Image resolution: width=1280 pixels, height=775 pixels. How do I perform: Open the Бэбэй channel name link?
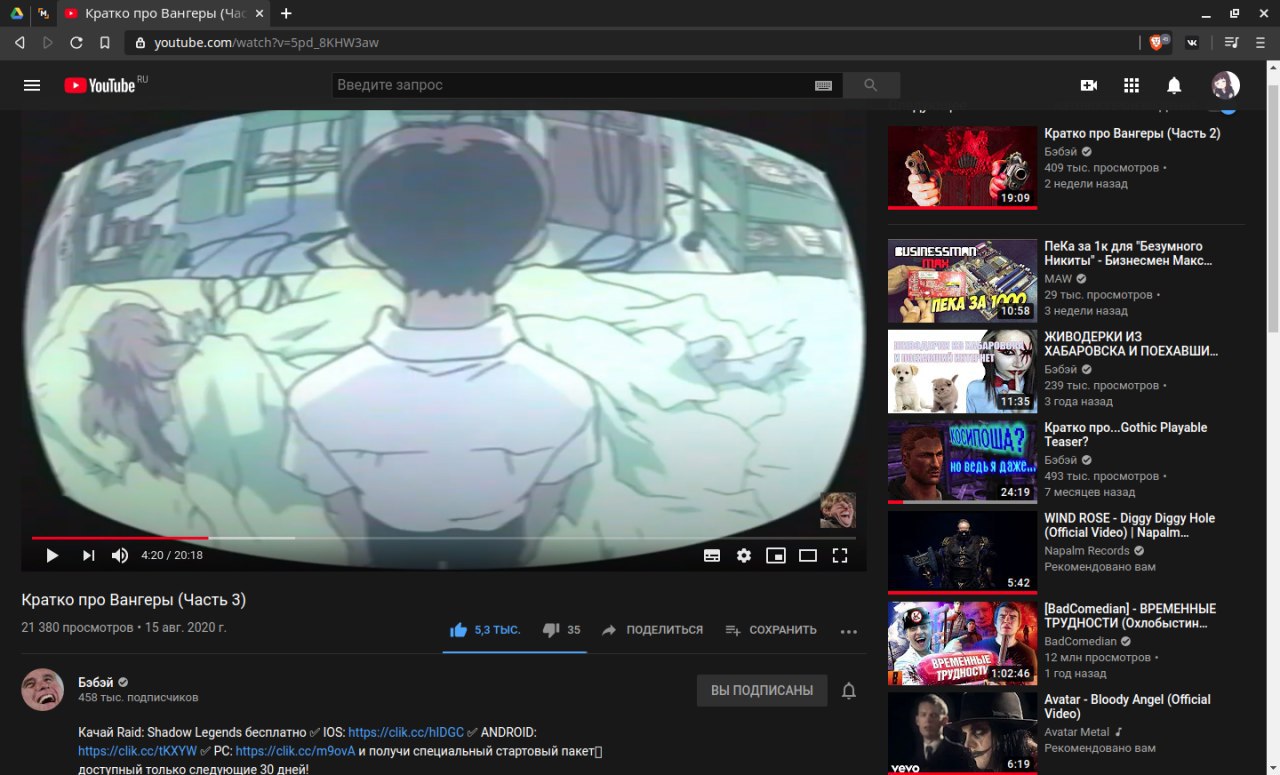pyautogui.click(x=97, y=682)
